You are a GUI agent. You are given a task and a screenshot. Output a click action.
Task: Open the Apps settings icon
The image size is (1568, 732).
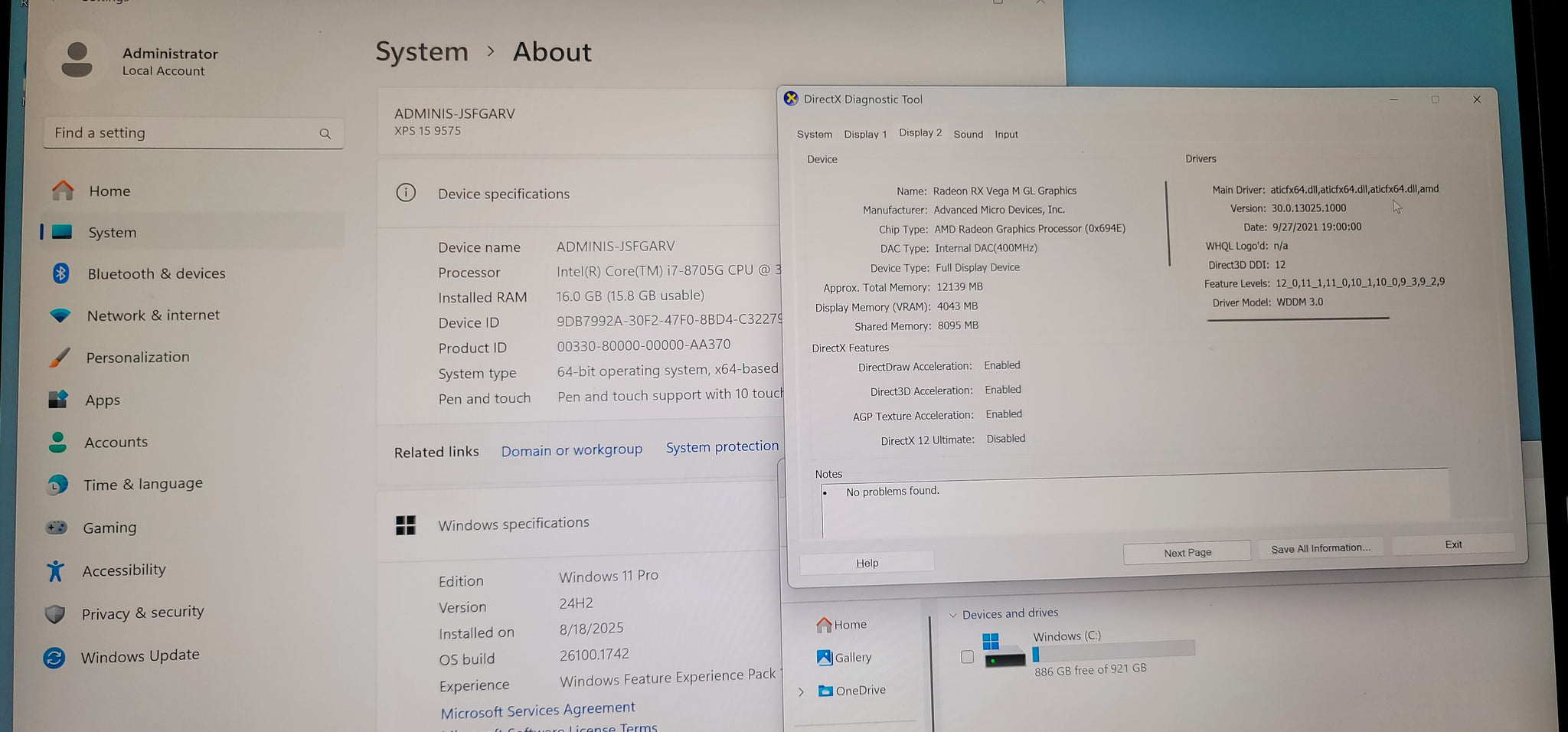[x=57, y=400]
